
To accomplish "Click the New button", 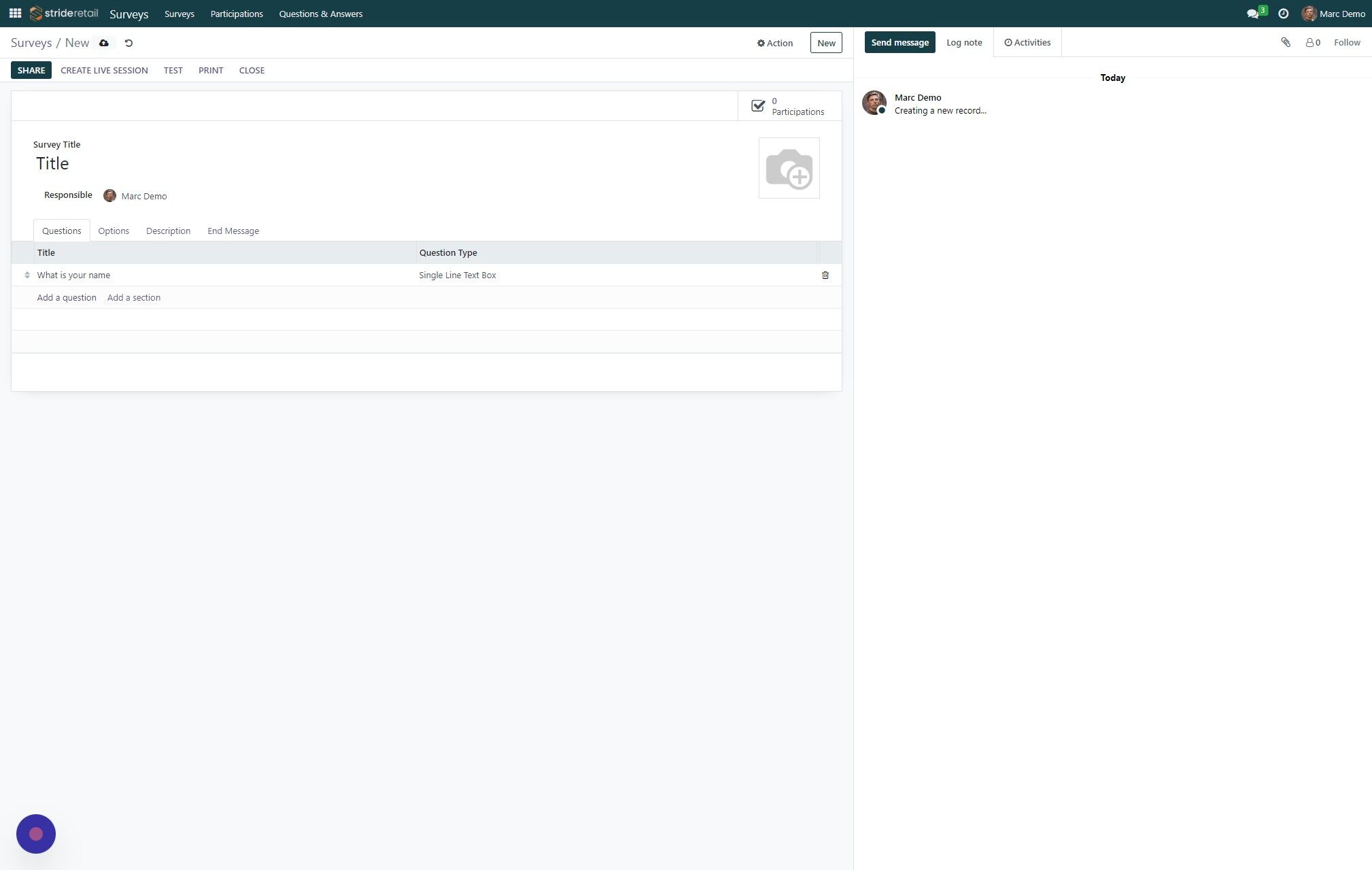I will point(826,43).
